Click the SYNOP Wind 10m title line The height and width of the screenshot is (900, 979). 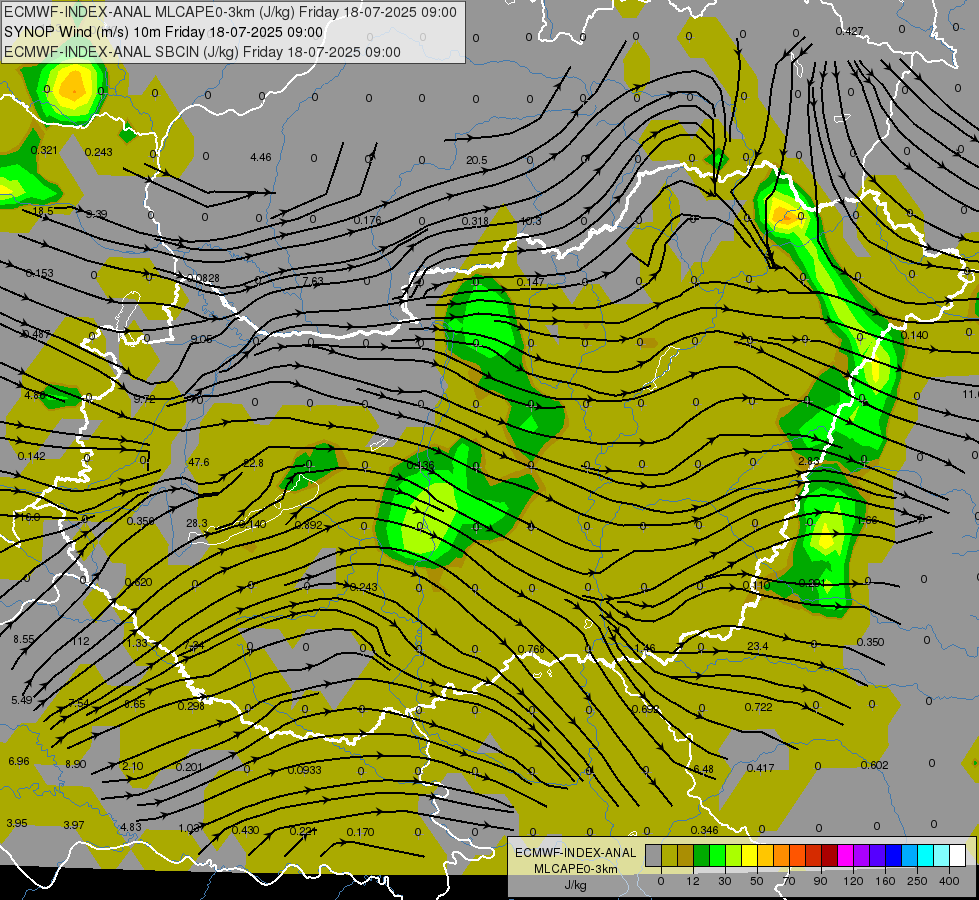(164, 32)
